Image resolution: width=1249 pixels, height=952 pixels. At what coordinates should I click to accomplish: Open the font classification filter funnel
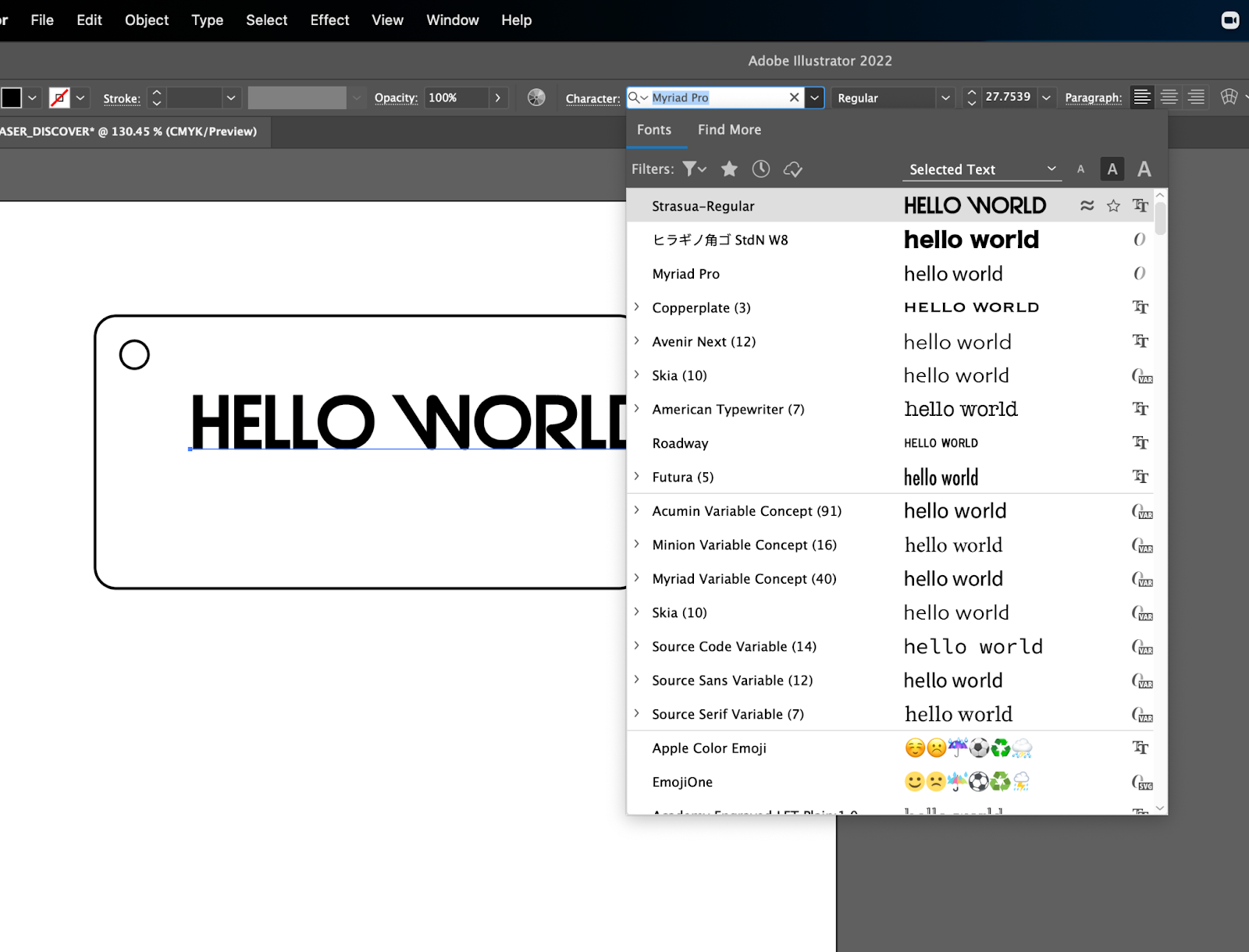tap(694, 169)
